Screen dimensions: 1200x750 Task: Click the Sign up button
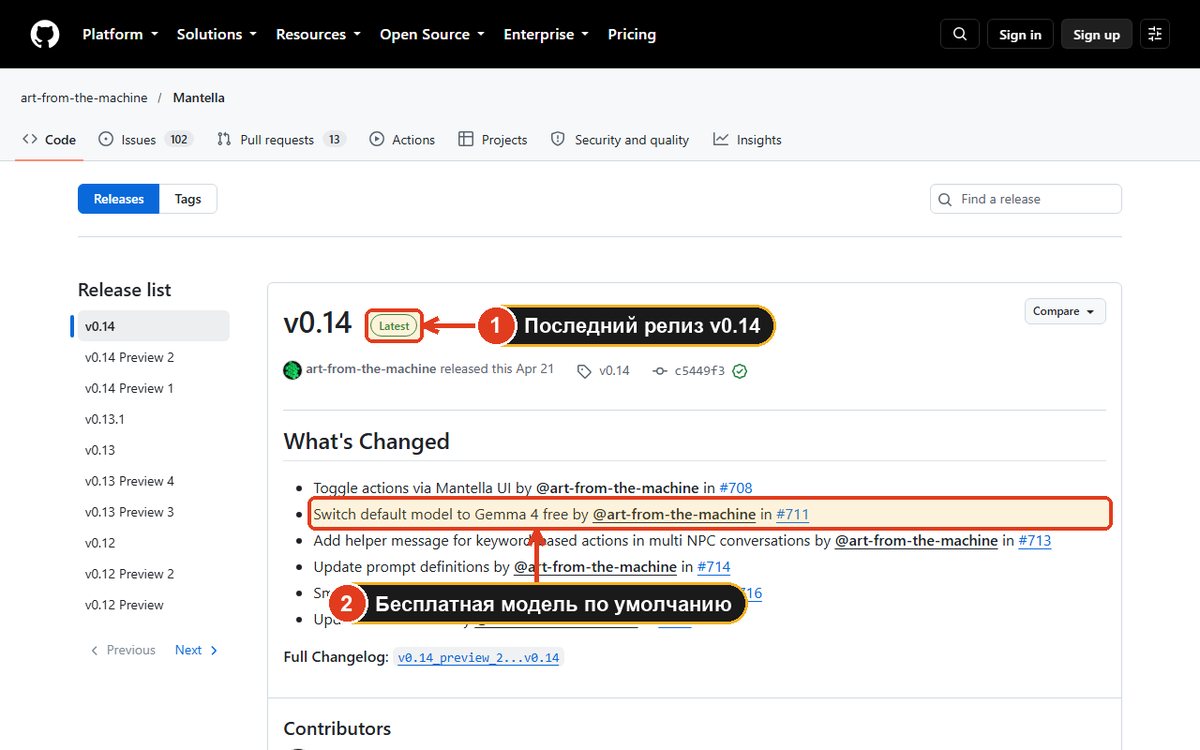pos(1097,34)
